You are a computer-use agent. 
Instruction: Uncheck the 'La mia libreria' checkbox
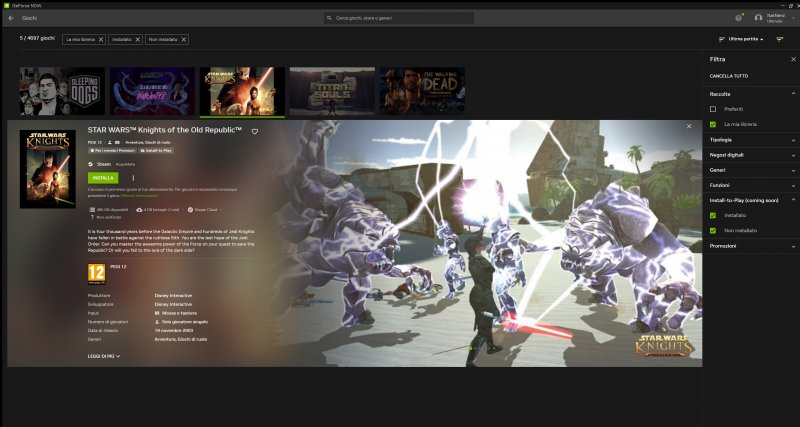coord(713,124)
